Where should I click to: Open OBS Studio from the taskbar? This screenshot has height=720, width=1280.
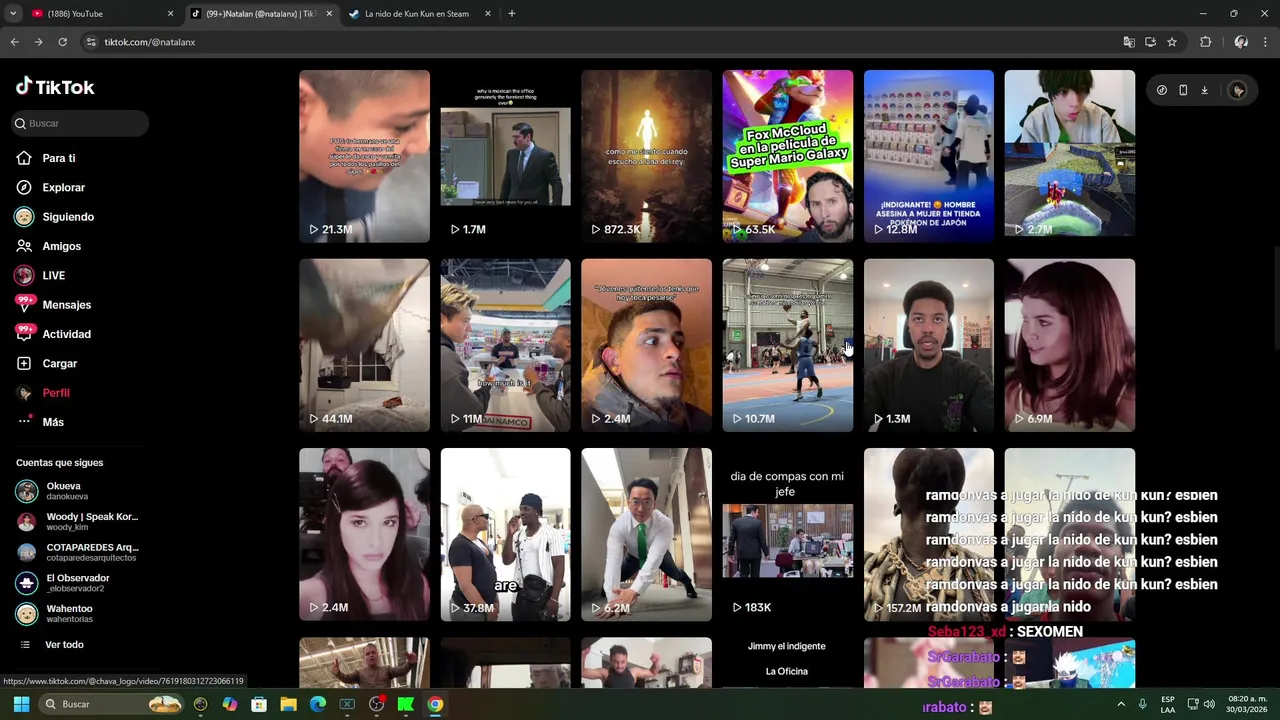pos(377,704)
